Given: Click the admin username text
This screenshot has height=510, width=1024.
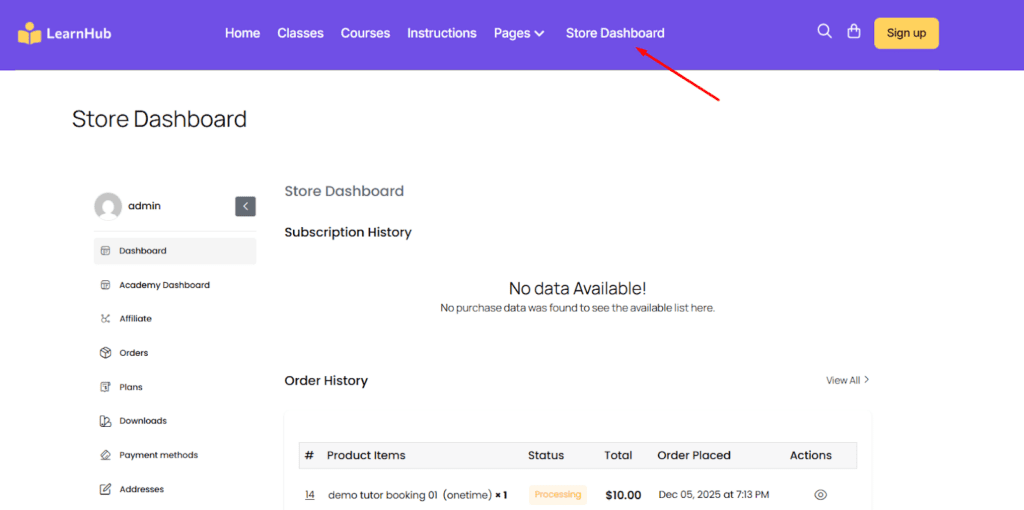Looking at the screenshot, I should coord(144,206).
